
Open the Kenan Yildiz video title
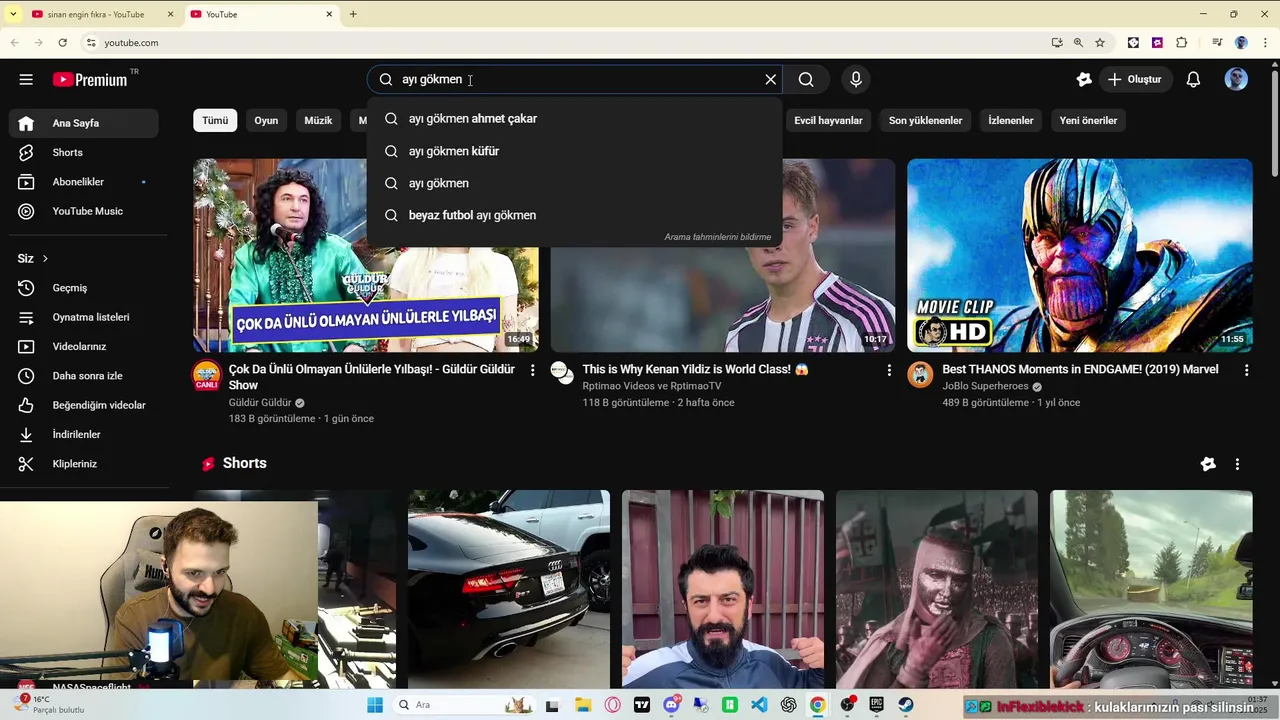click(695, 369)
